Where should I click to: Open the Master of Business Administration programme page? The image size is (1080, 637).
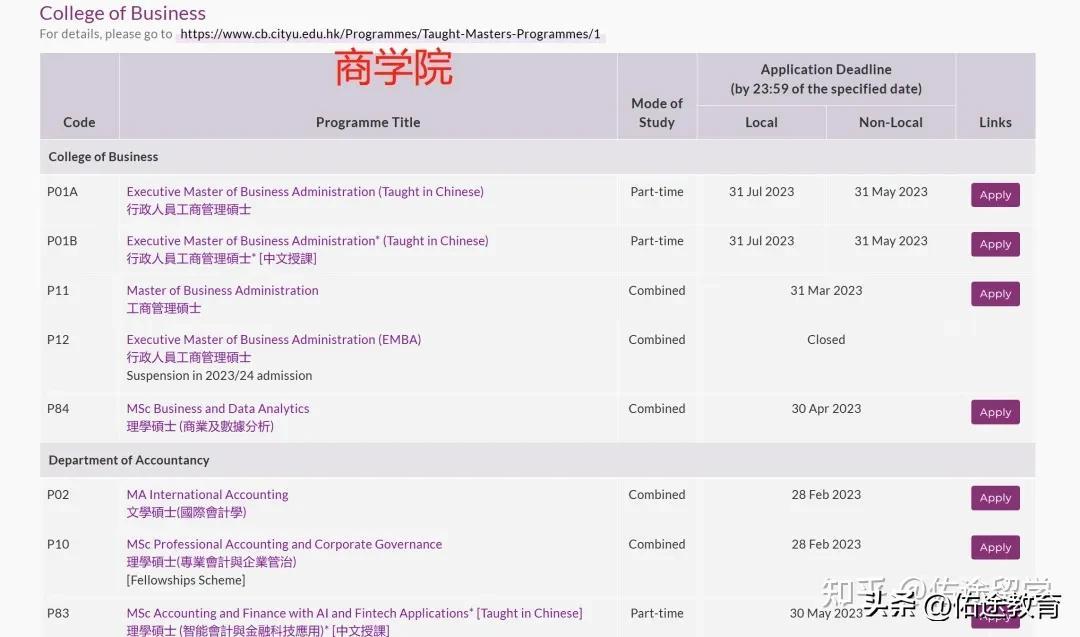[x=222, y=290]
